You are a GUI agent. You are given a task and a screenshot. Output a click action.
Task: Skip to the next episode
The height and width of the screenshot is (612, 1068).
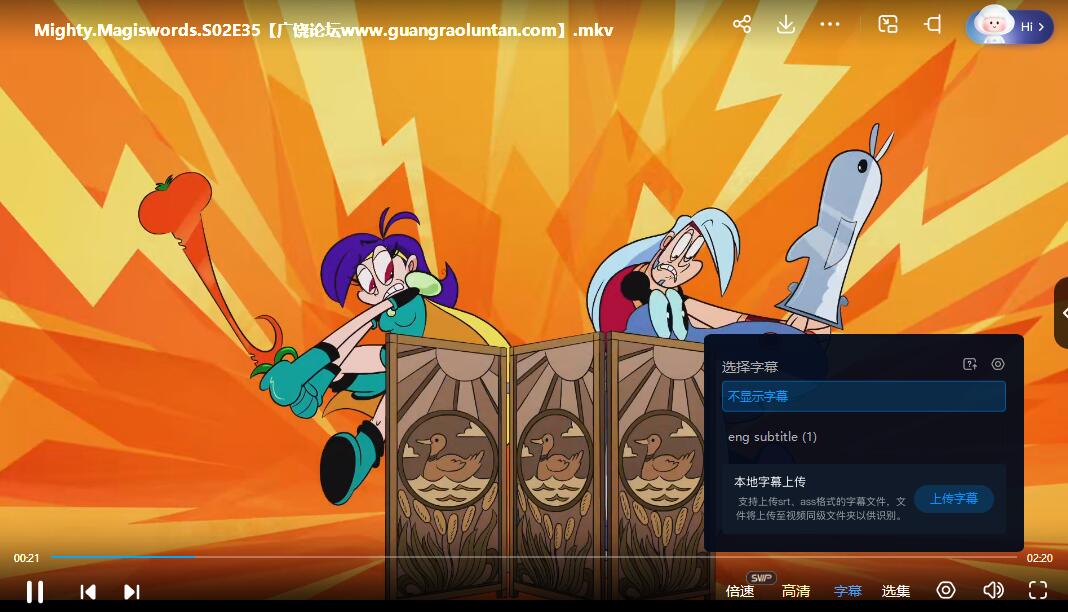pyautogui.click(x=131, y=592)
